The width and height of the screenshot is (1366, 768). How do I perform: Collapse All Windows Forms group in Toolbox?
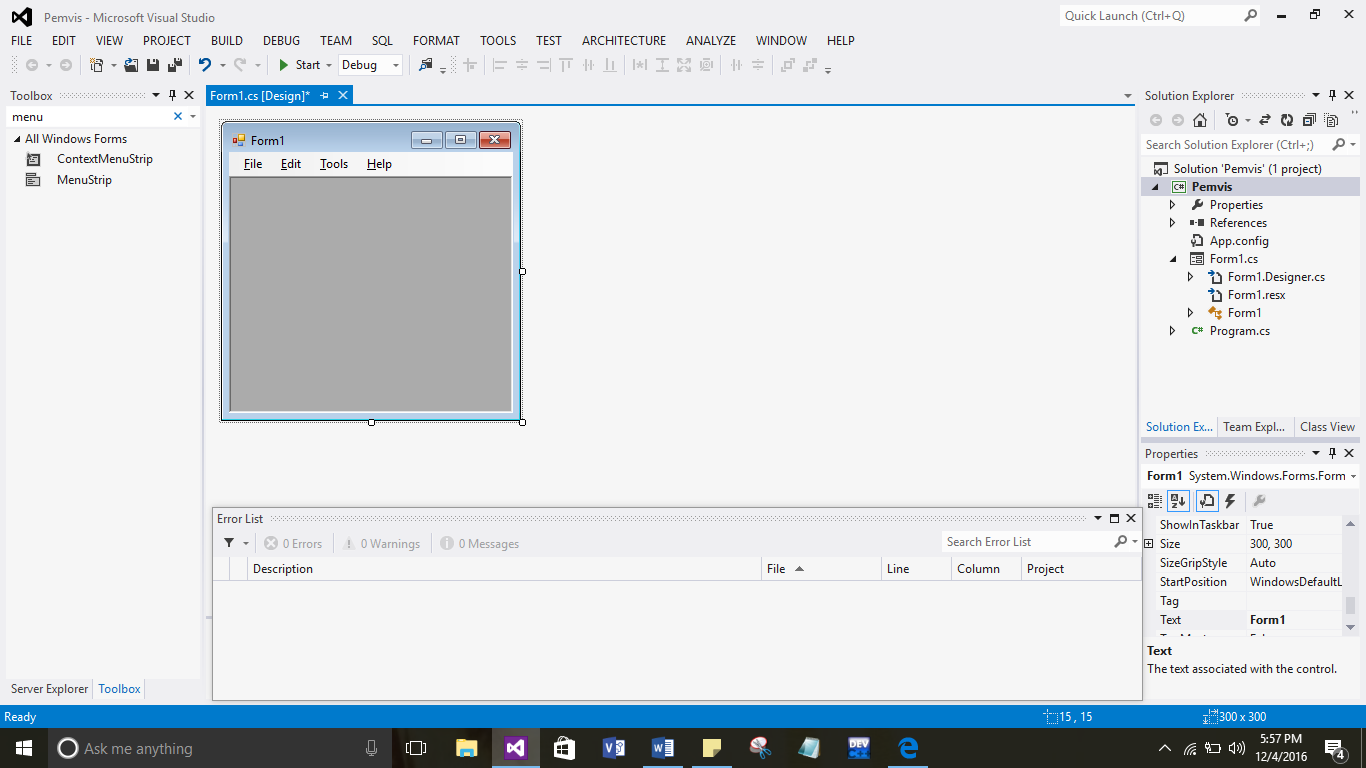point(17,139)
